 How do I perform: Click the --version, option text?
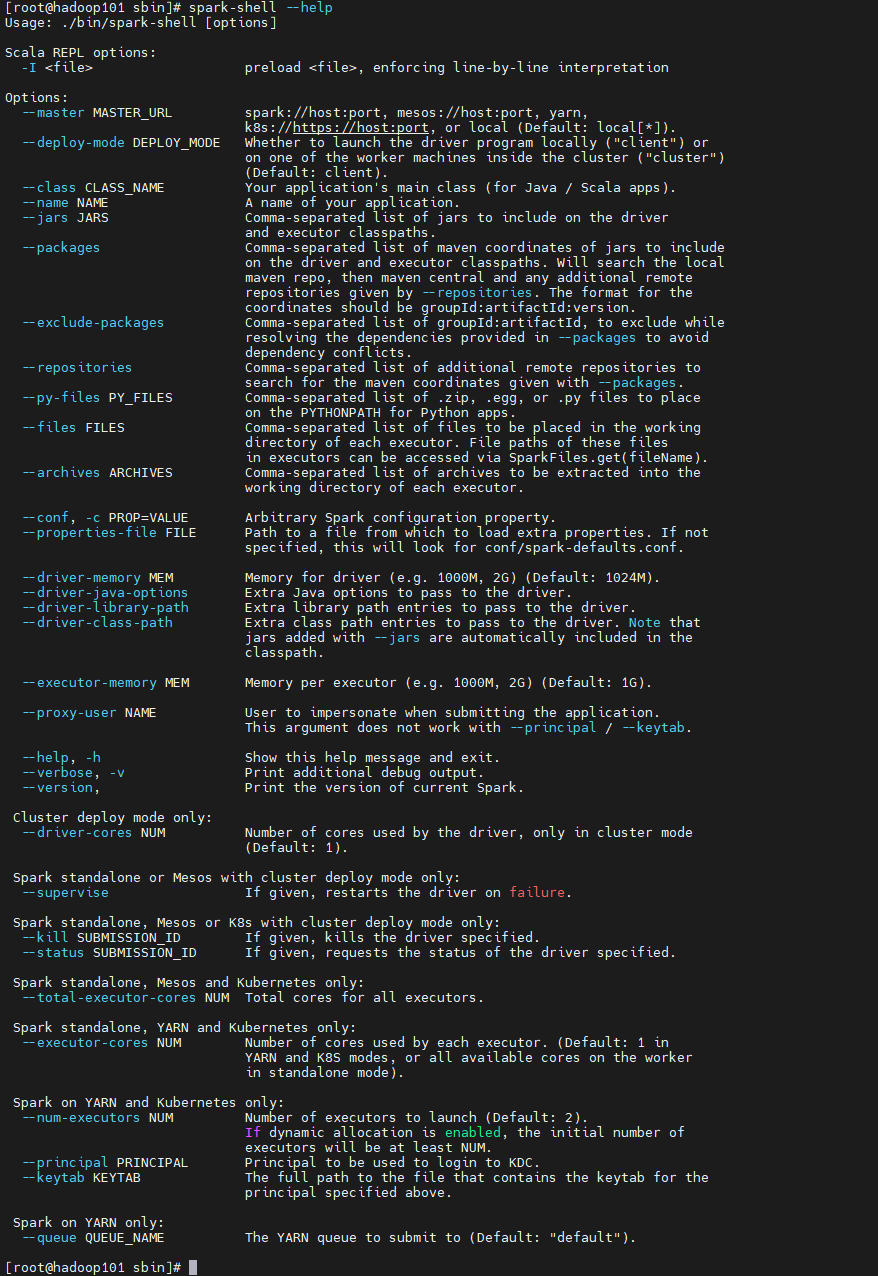[x=61, y=787]
